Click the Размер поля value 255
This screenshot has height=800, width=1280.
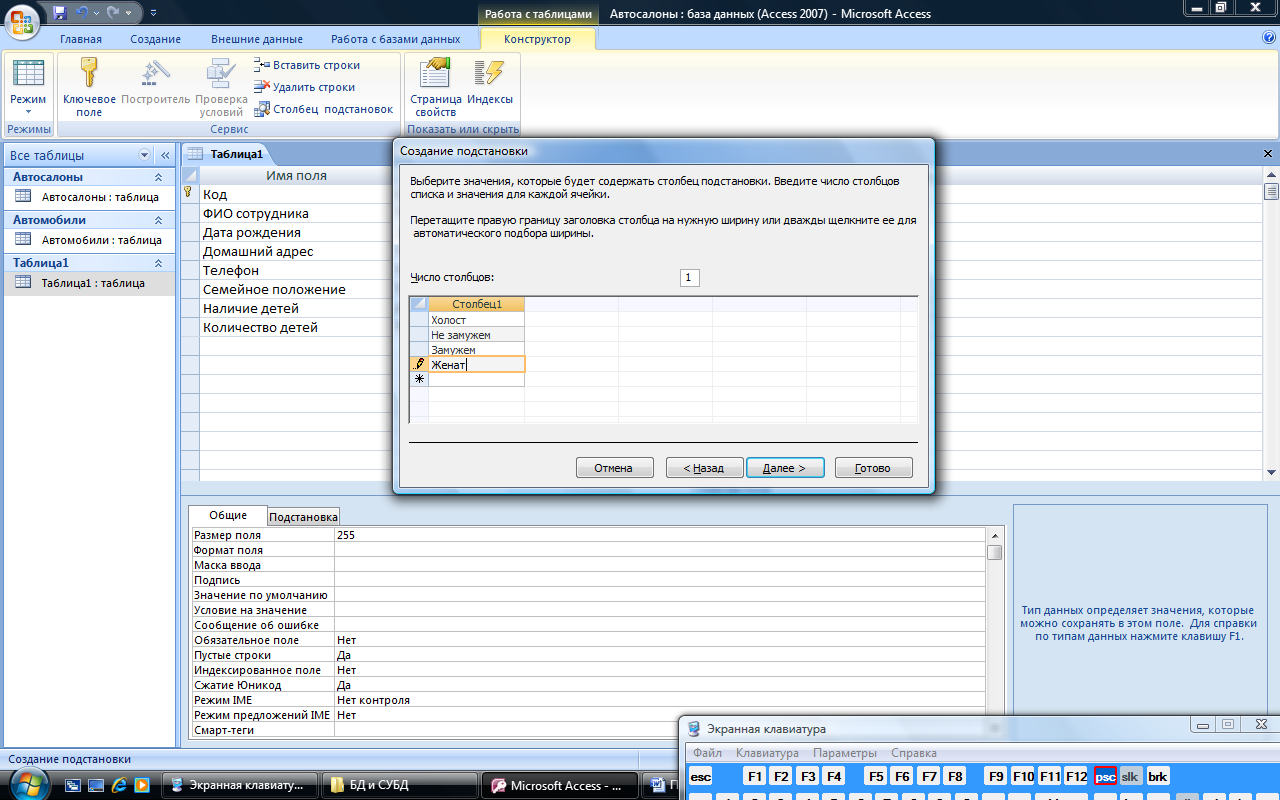(660, 535)
